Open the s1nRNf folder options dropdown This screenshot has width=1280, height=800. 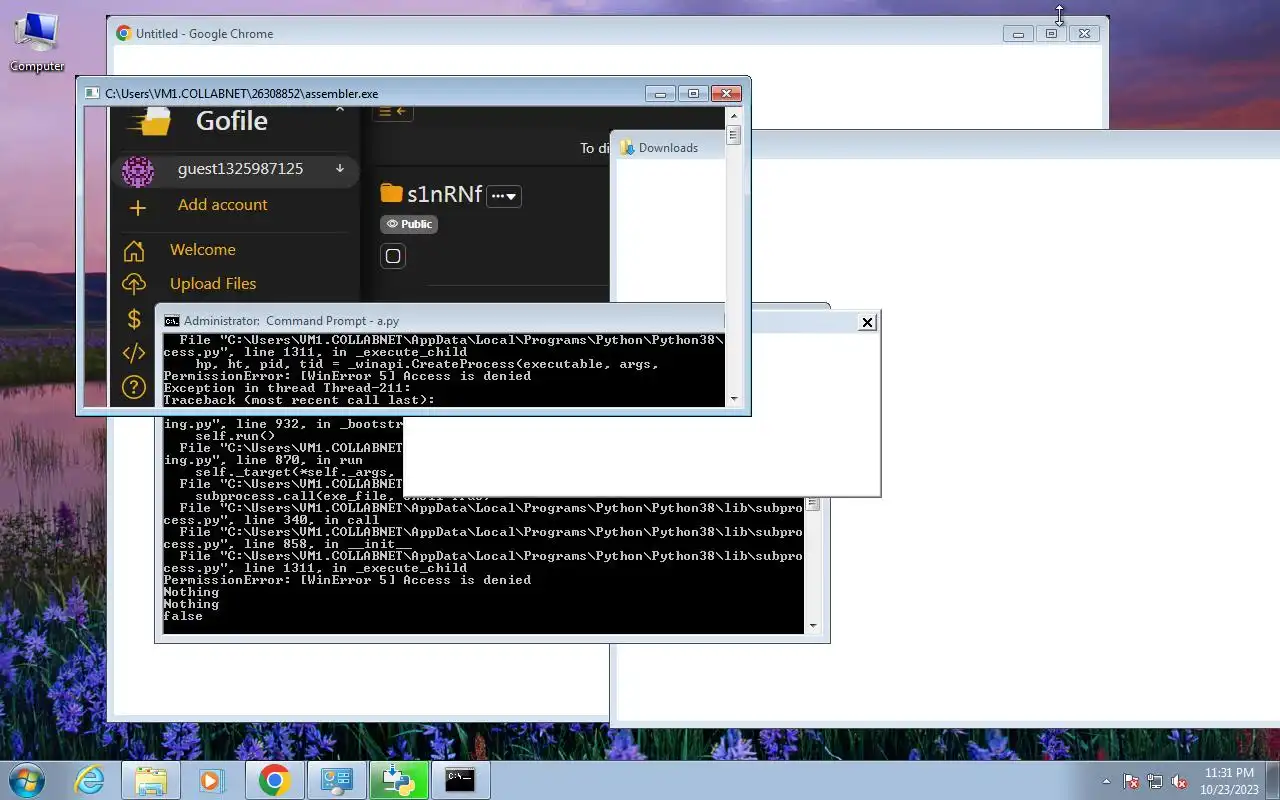pos(503,196)
